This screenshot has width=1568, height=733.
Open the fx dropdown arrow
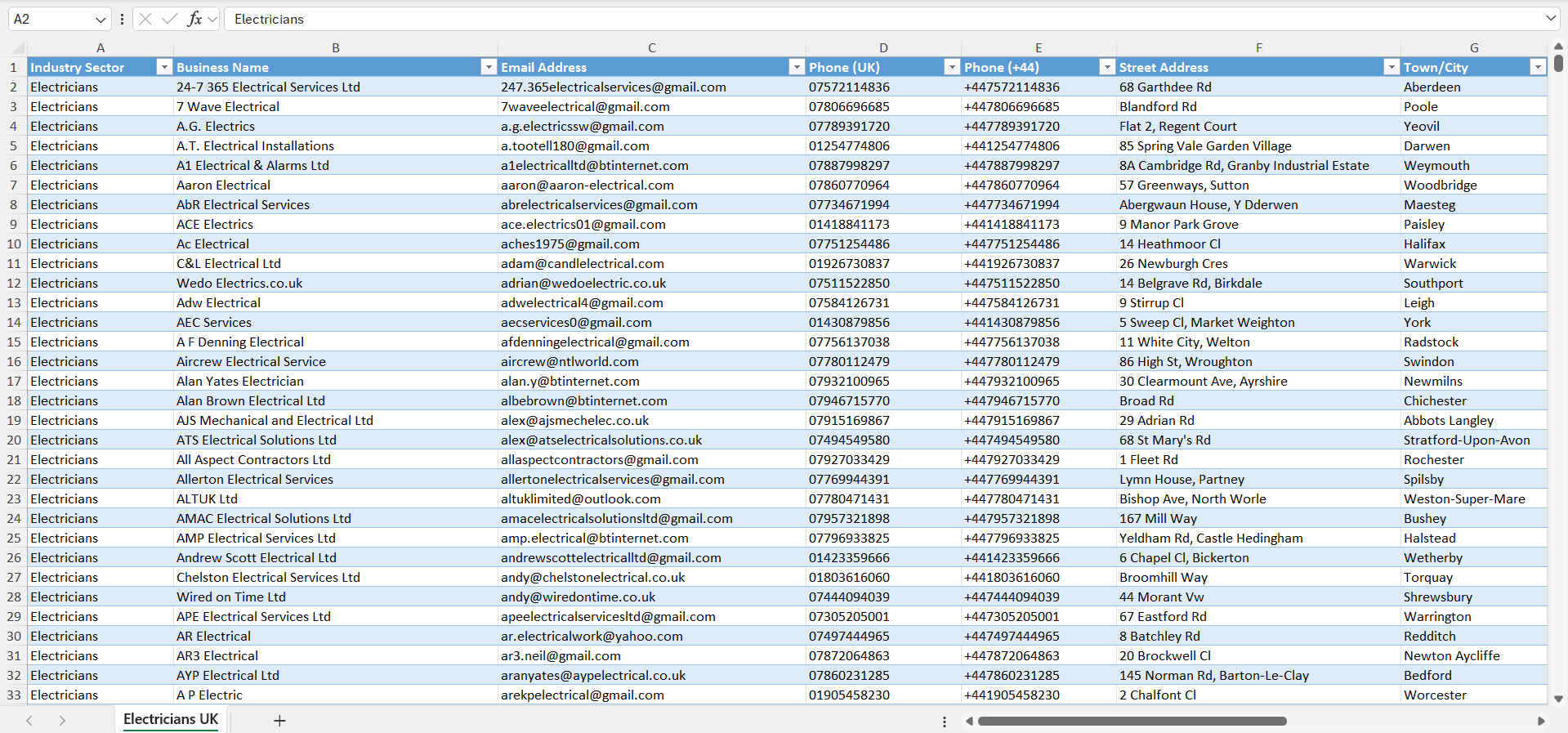click(x=212, y=19)
